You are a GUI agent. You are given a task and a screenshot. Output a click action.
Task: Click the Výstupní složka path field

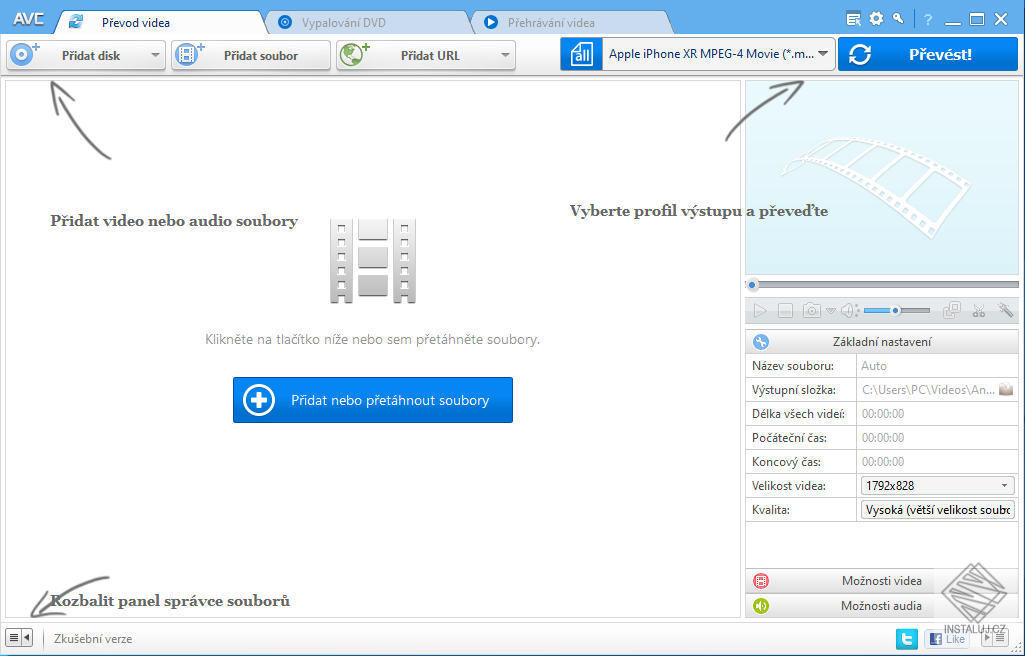927,390
